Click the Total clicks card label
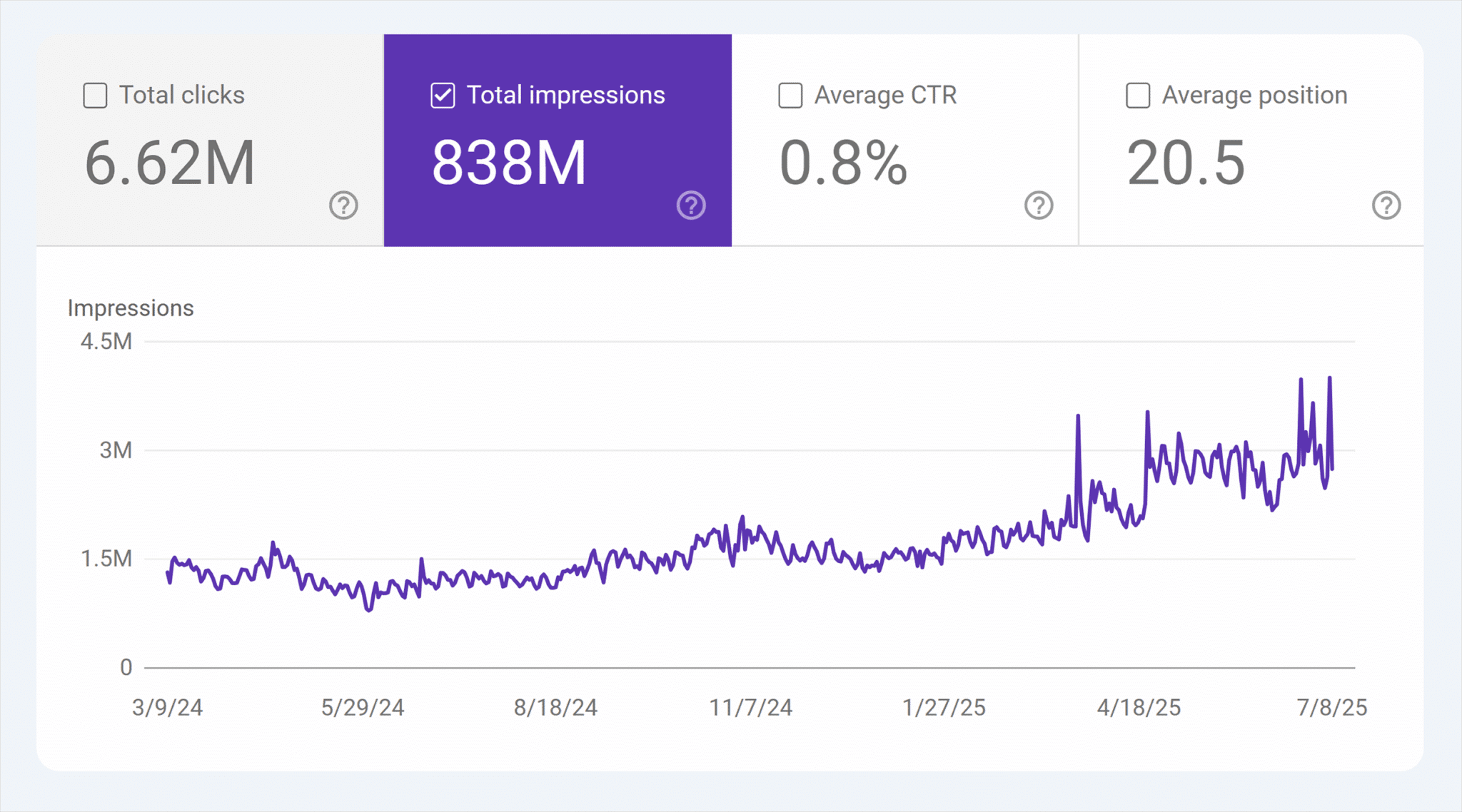The image size is (1462, 812). point(182,95)
